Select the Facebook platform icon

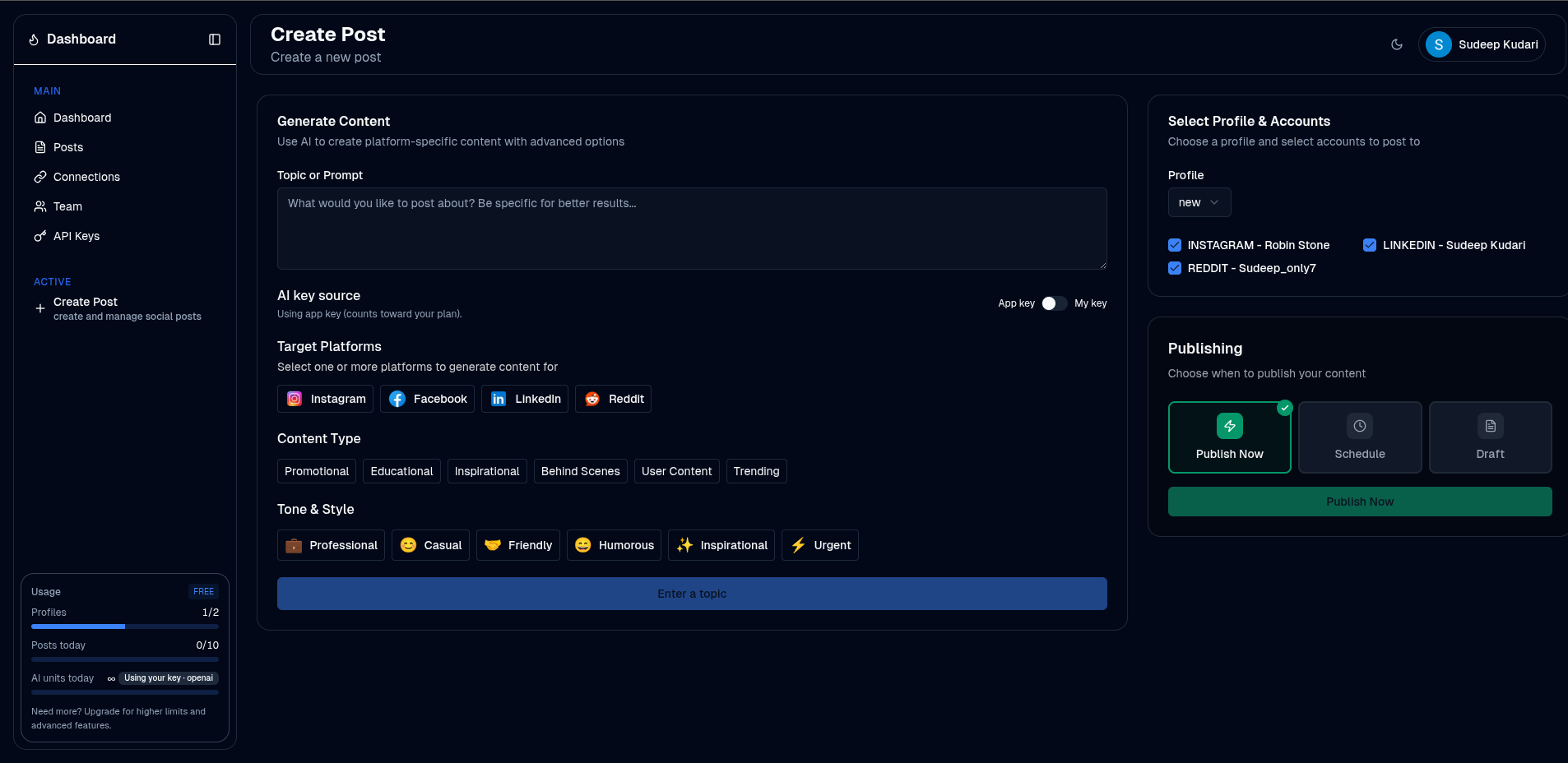point(397,399)
